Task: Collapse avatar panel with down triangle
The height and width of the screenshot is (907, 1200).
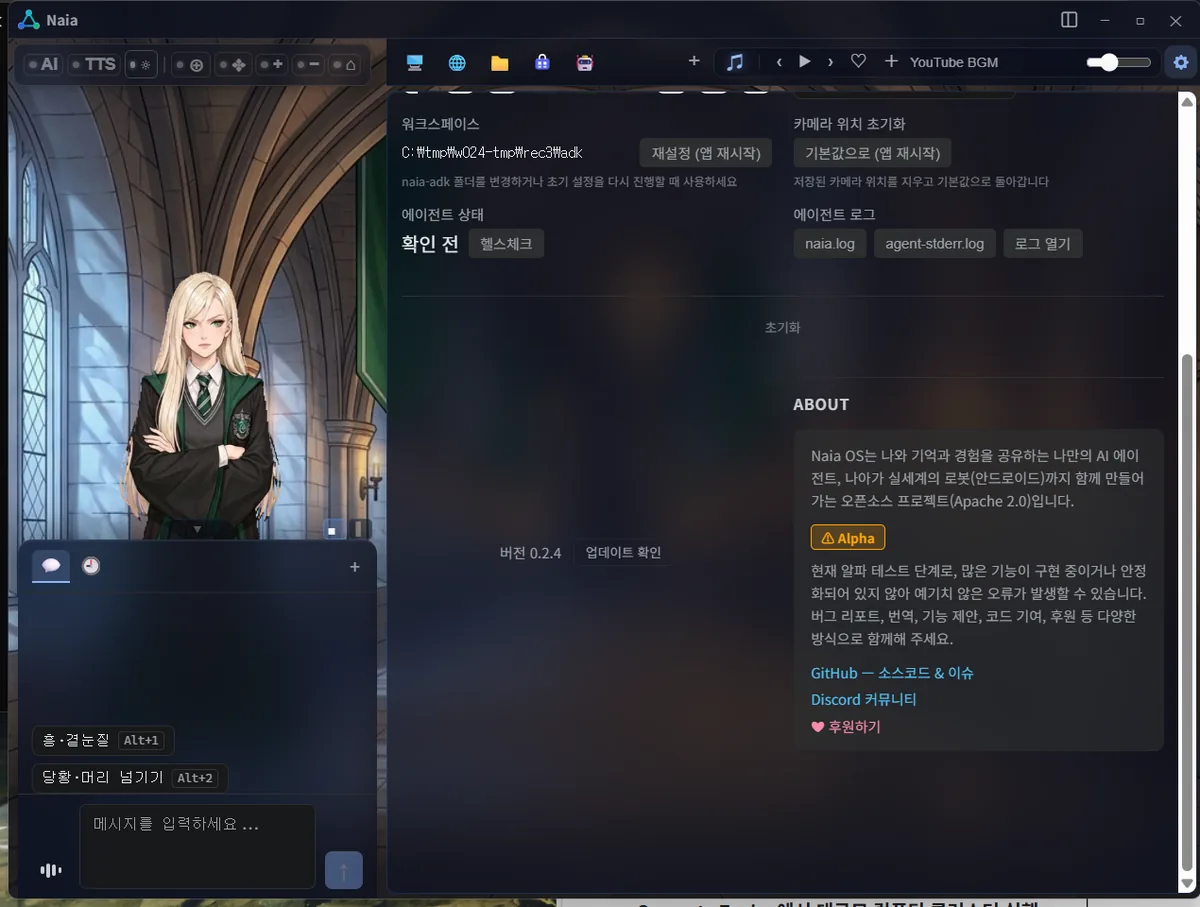Action: (197, 528)
